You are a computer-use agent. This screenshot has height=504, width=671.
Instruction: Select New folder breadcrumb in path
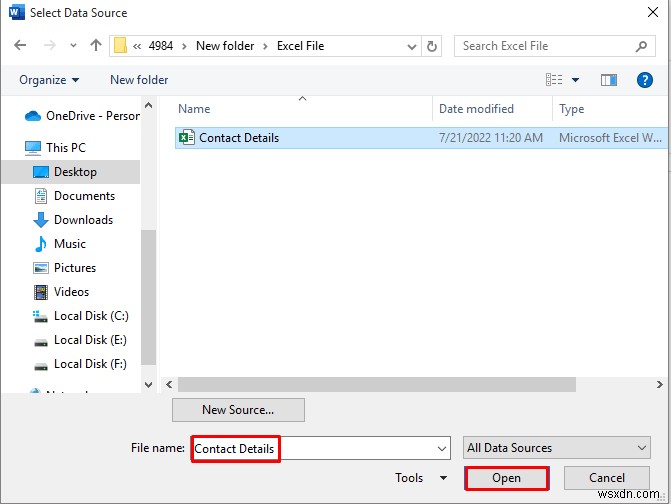(225, 46)
